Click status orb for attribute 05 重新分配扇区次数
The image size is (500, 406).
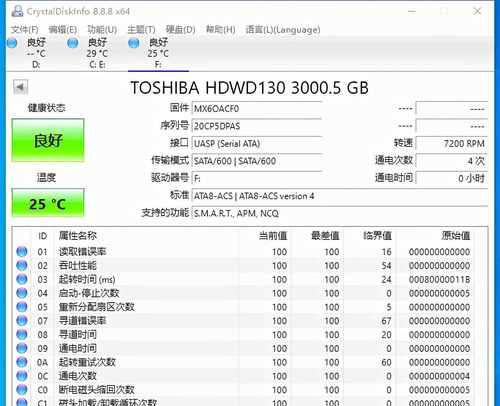pyautogui.click(x=22, y=307)
